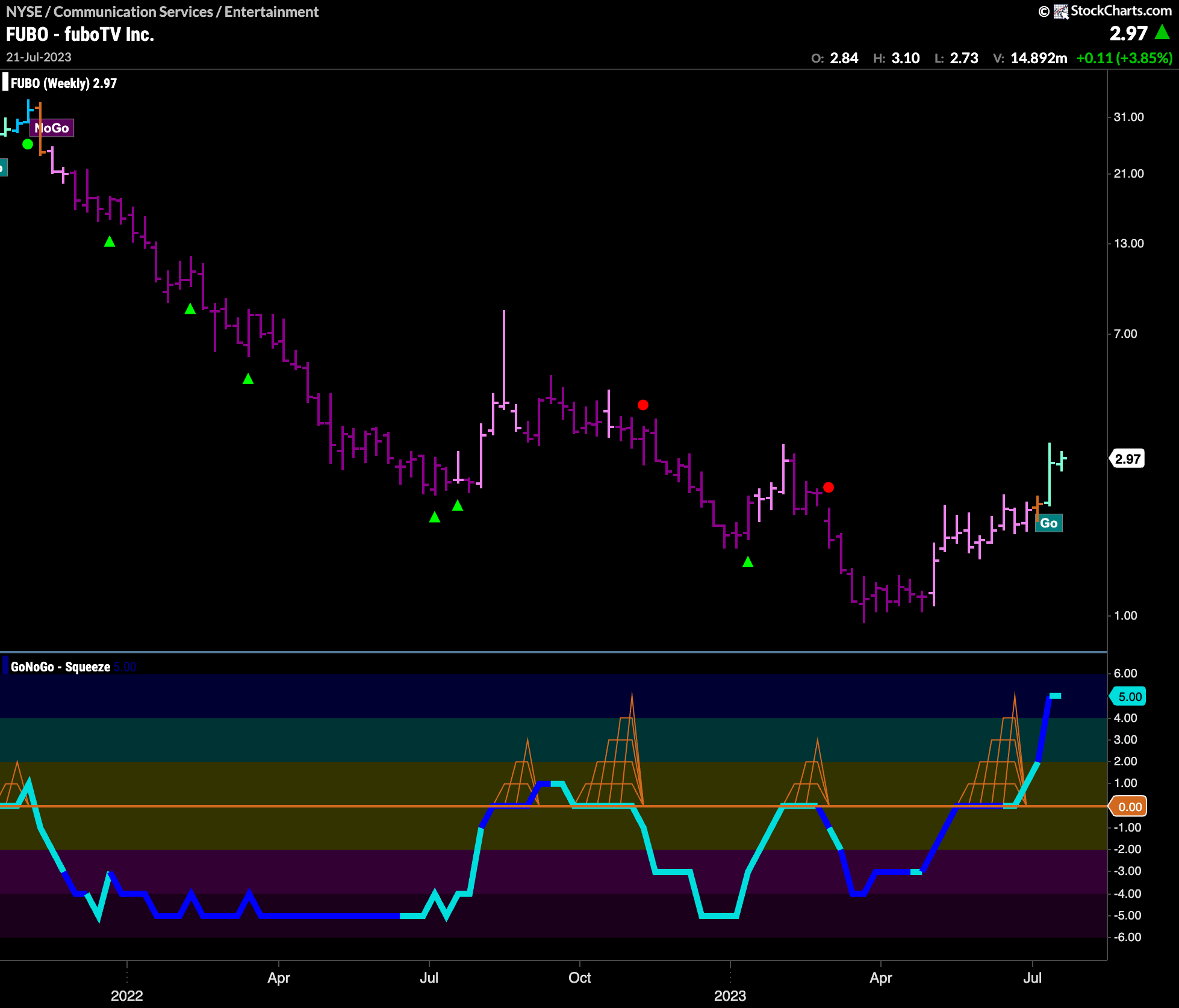Click the copyright symbol icon
Screen dimensions: 1179x1008
point(1044,11)
